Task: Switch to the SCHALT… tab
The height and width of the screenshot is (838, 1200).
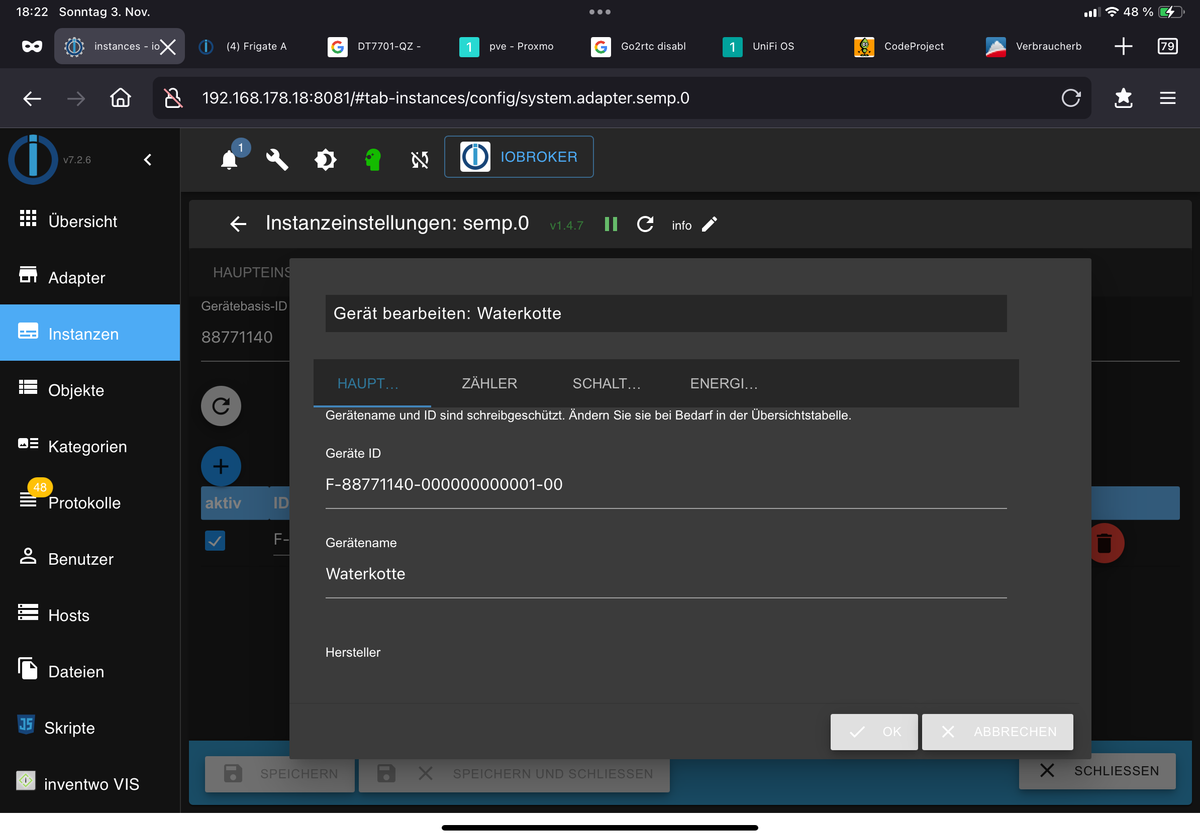Action: pyautogui.click(x=606, y=383)
